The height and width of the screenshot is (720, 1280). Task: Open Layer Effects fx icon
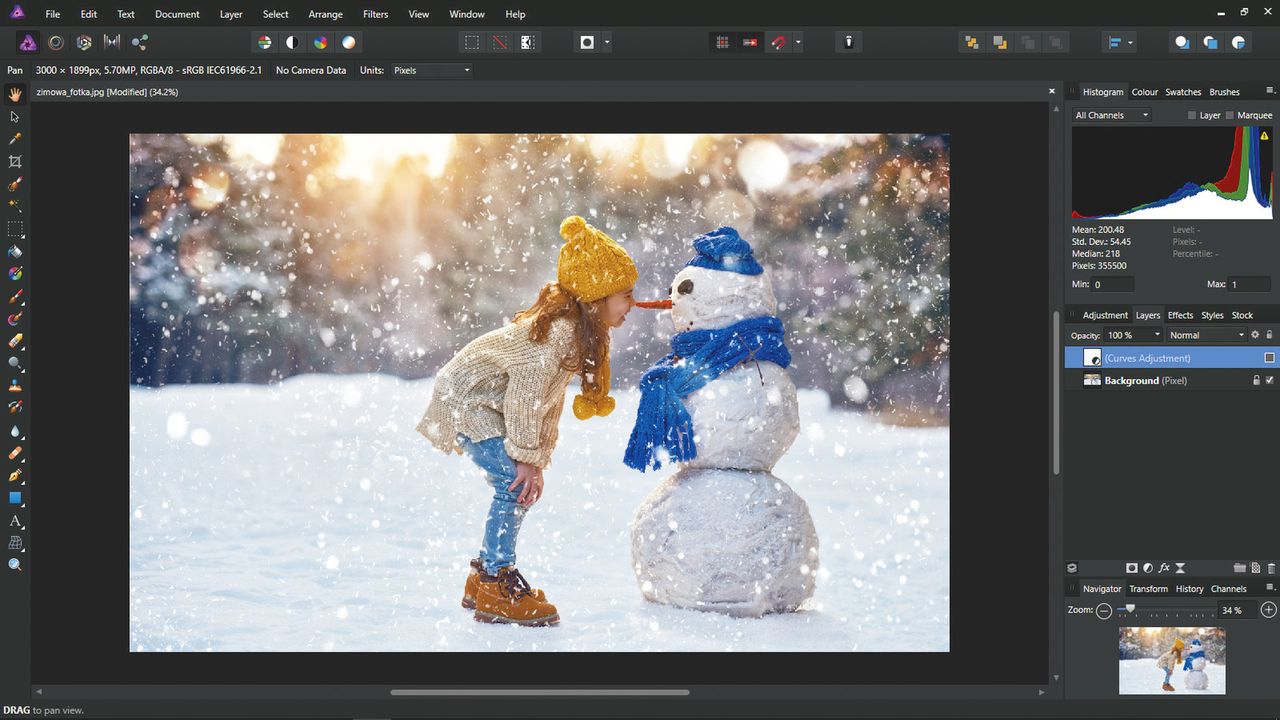[x=1164, y=568]
